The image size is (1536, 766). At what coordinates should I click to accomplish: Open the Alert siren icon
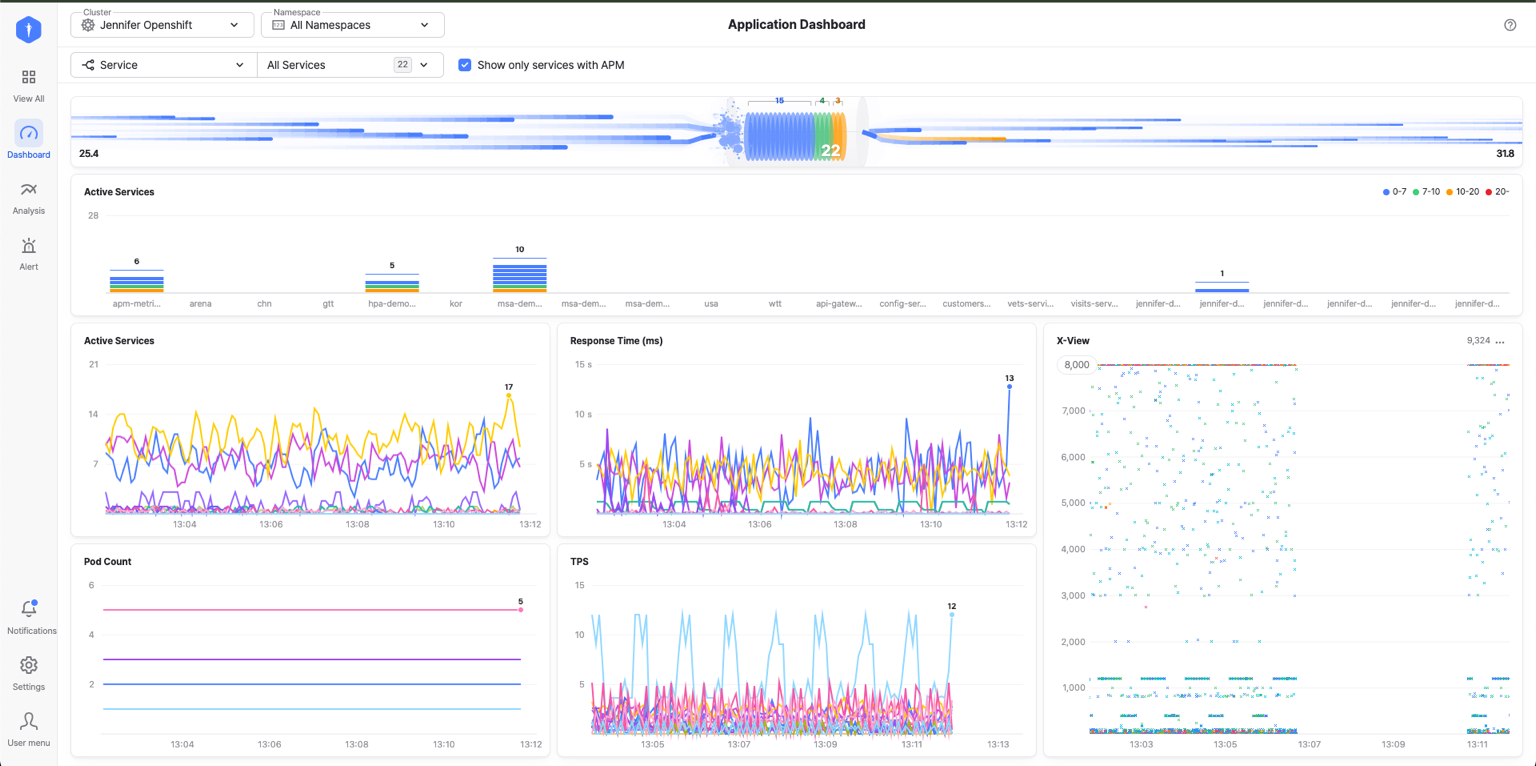pyautogui.click(x=29, y=245)
